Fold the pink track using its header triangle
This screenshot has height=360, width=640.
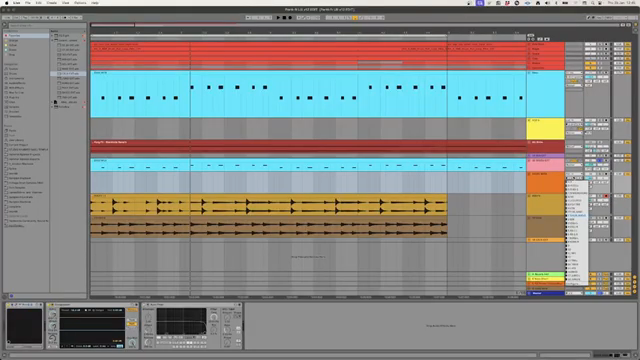click(x=529, y=160)
